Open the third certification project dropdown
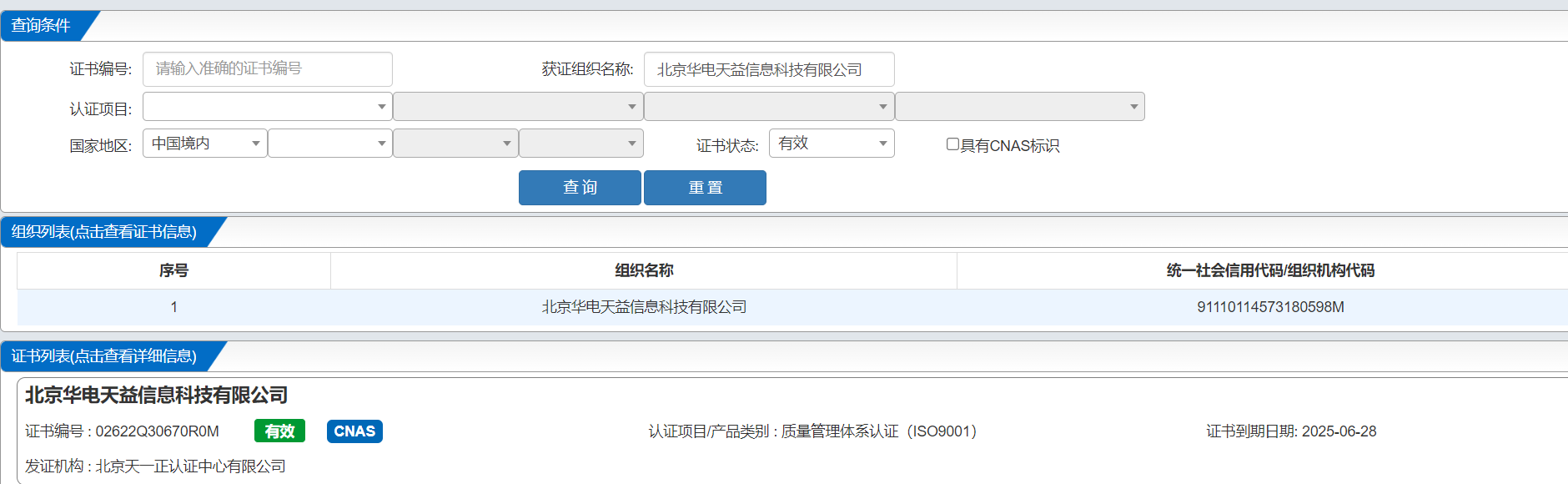The height and width of the screenshot is (484, 1568). point(769,107)
